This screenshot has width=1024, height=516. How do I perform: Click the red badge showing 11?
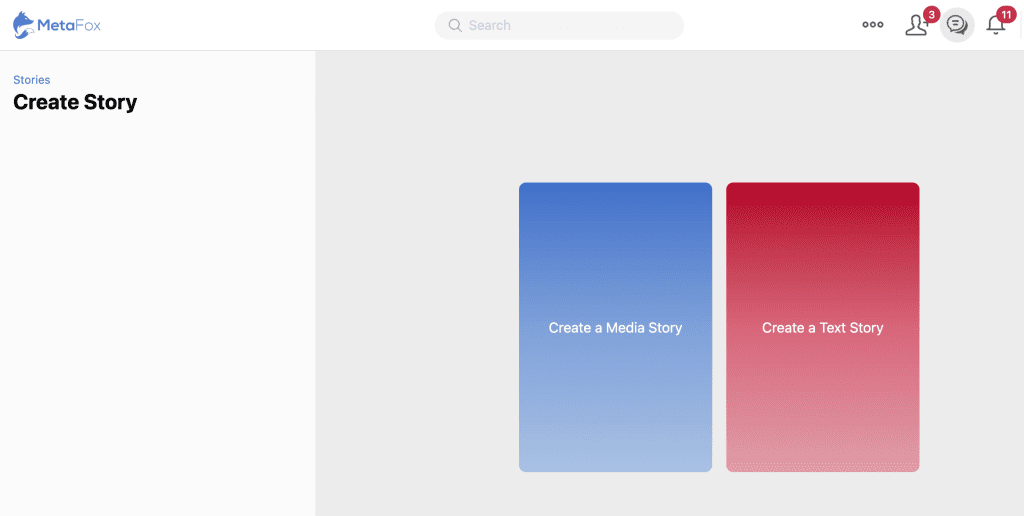tap(1006, 14)
